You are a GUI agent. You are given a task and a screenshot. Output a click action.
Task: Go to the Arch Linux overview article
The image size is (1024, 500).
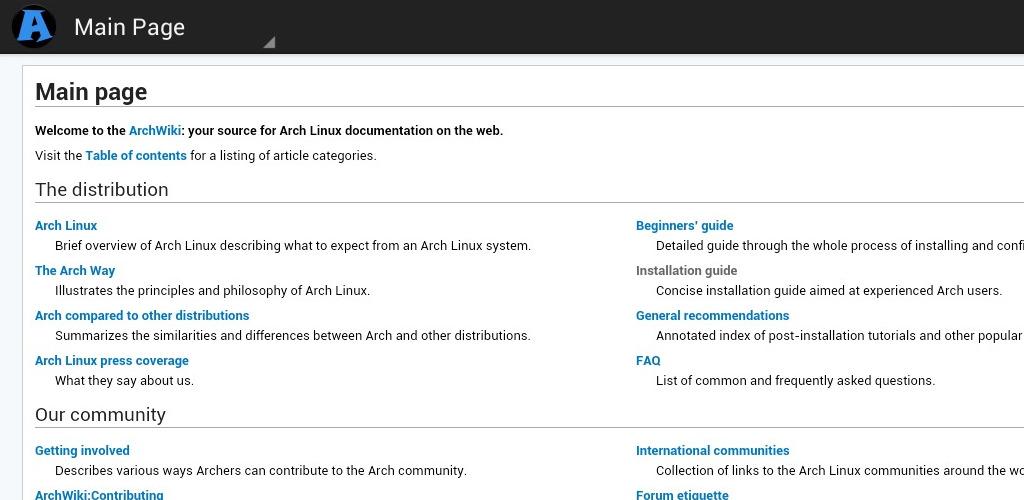point(66,226)
